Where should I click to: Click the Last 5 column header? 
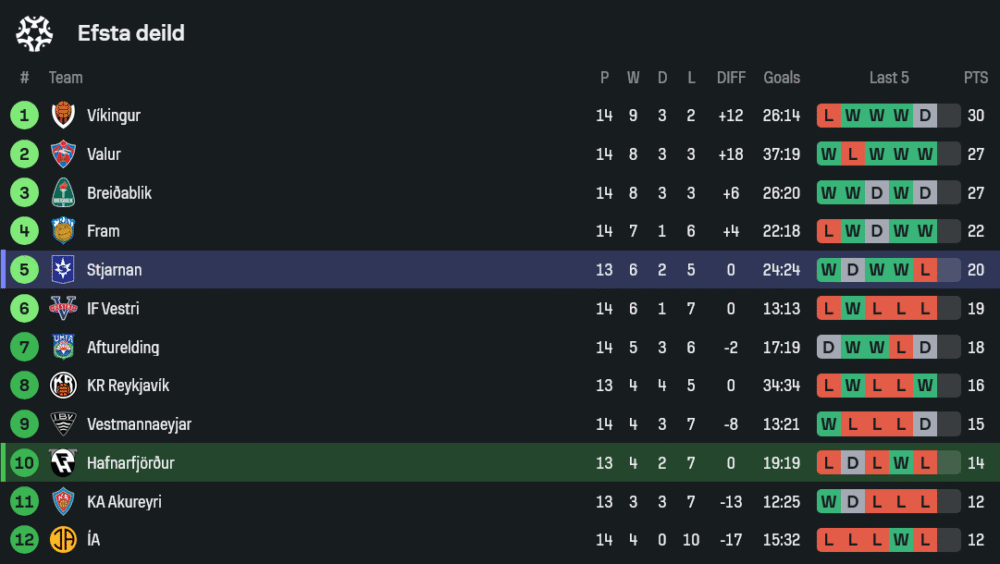coord(889,78)
